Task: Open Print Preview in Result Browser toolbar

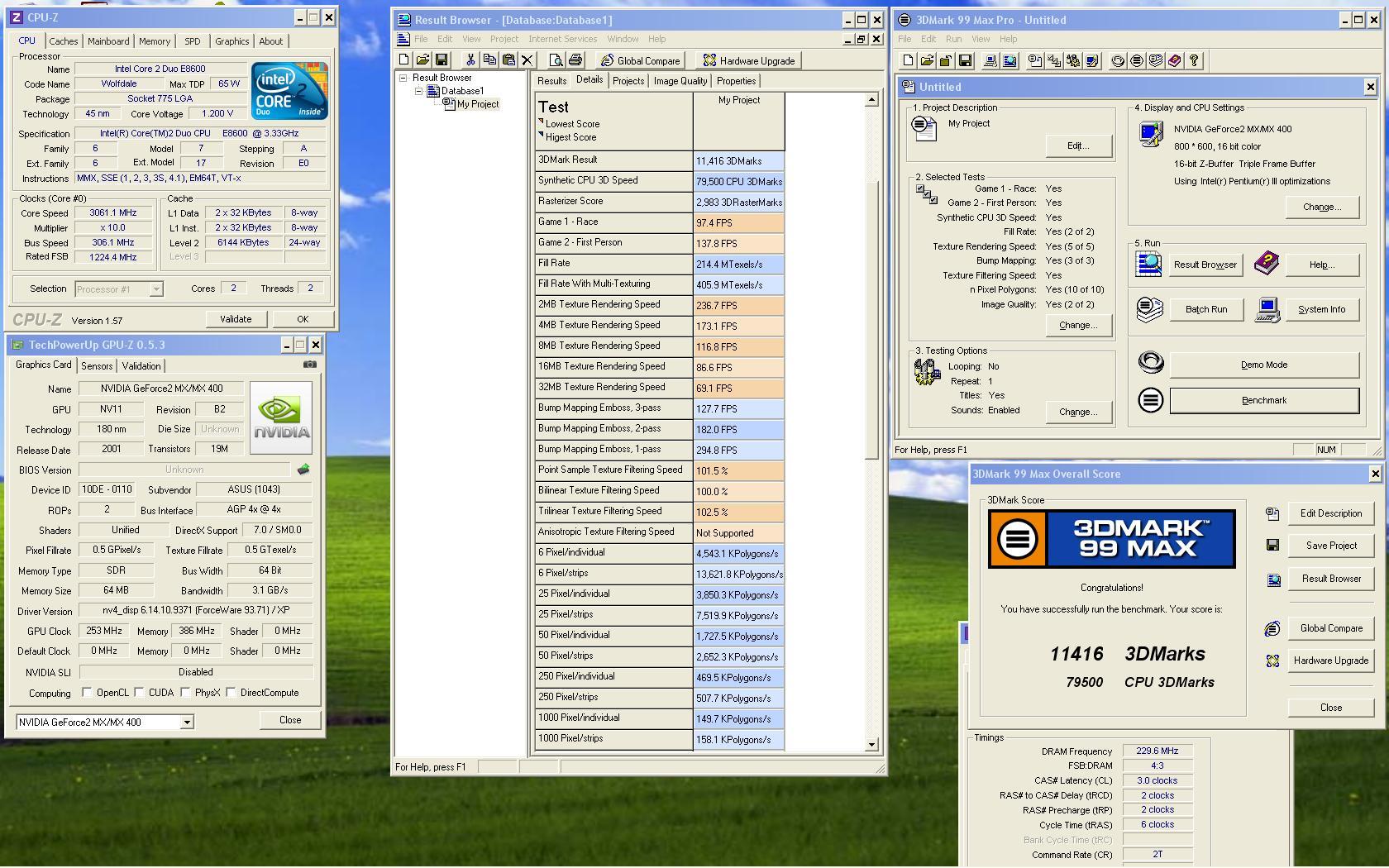Action: (x=556, y=60)
